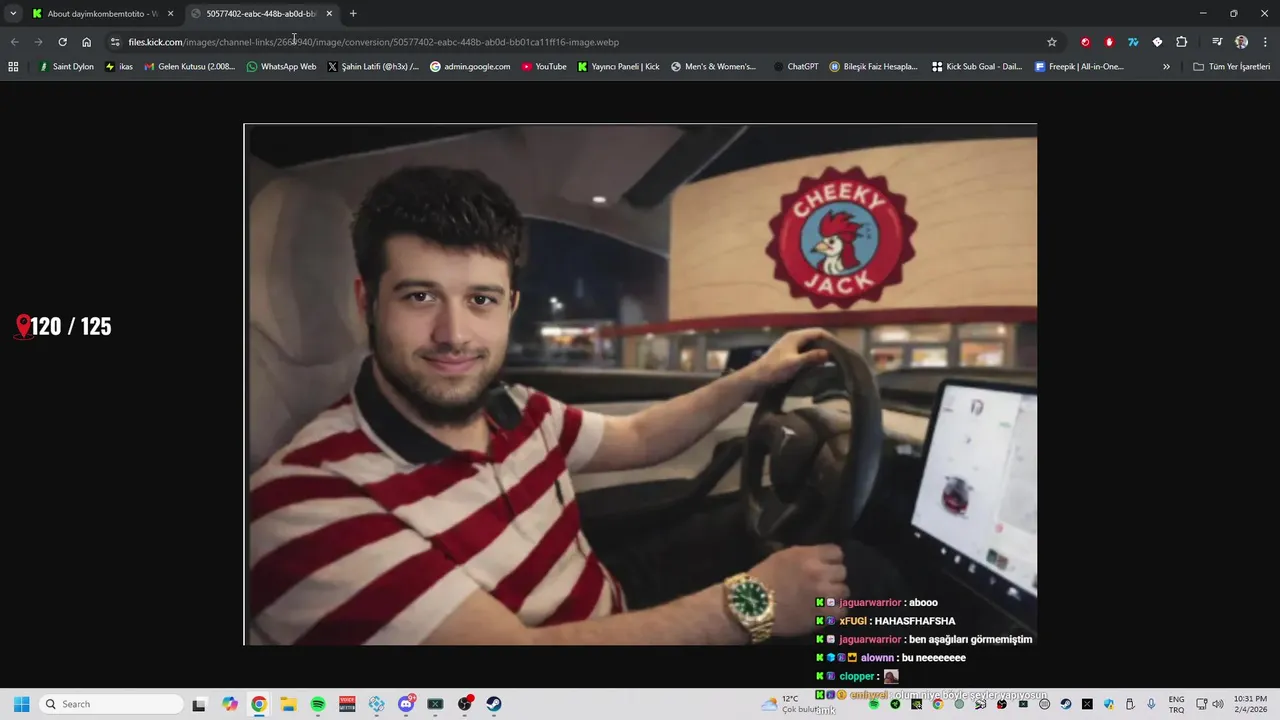Open the Freepik All-in-One bookmark
The width and height of the screenshot is (1280, 720).
coord(1079,67)
